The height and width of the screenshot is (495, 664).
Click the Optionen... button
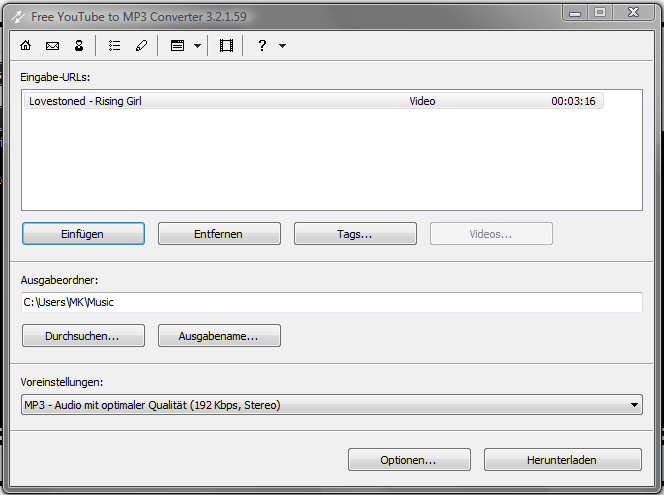tap(409, 460)
